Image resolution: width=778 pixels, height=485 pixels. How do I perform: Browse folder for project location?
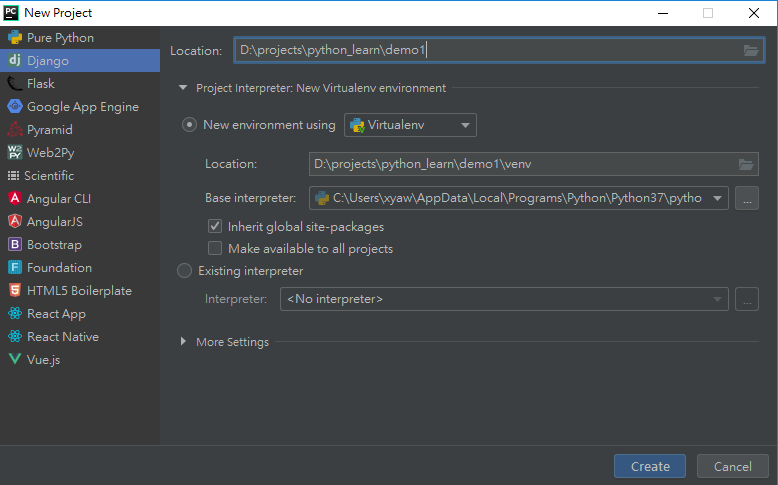[x=751, y=50]
